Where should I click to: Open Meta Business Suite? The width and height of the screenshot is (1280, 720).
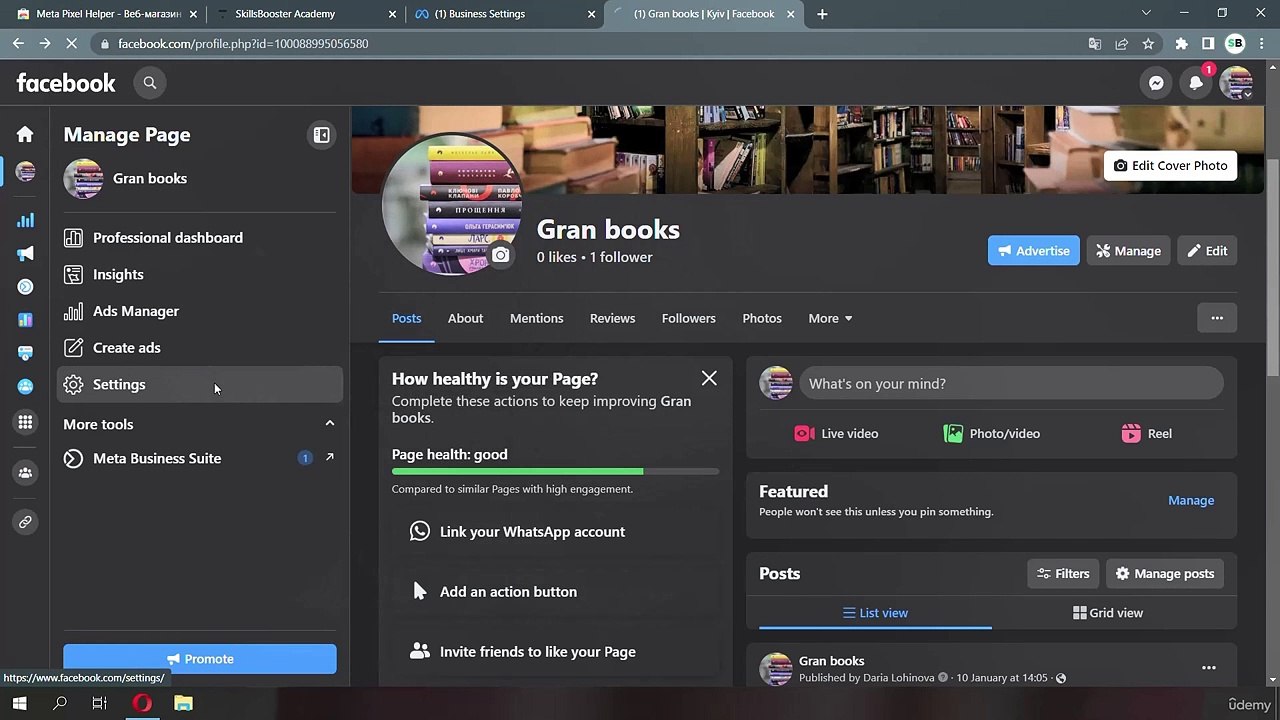[x=200, y=458]
